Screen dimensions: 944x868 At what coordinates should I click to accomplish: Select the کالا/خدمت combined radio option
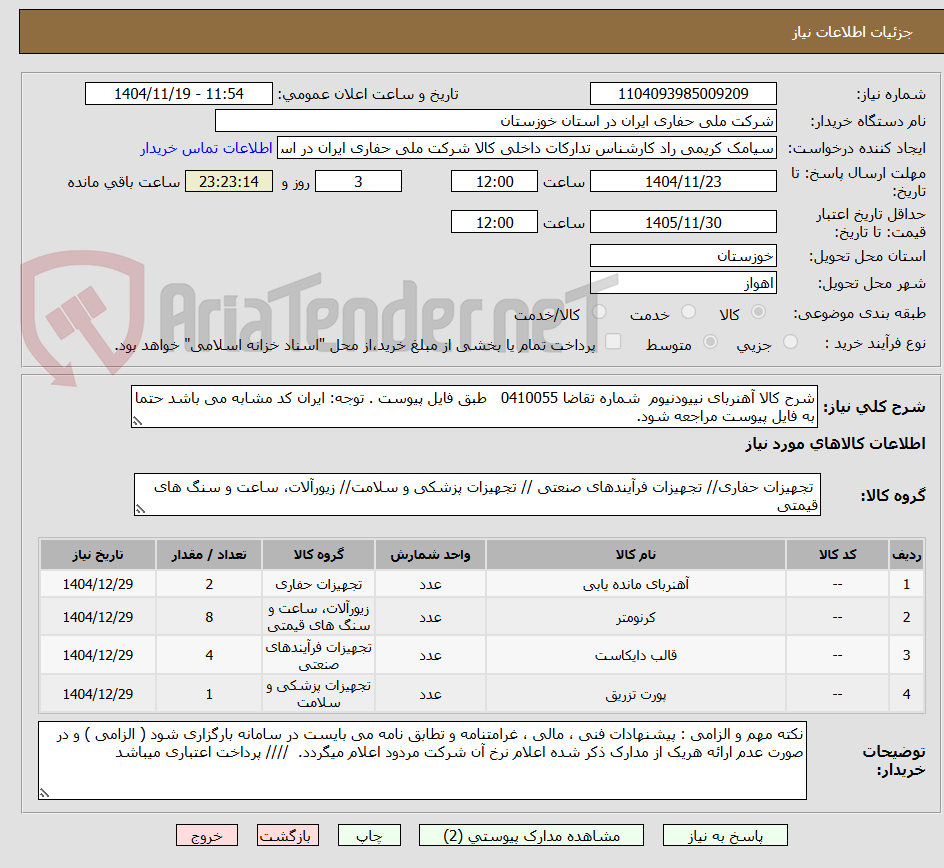point(598,312)
